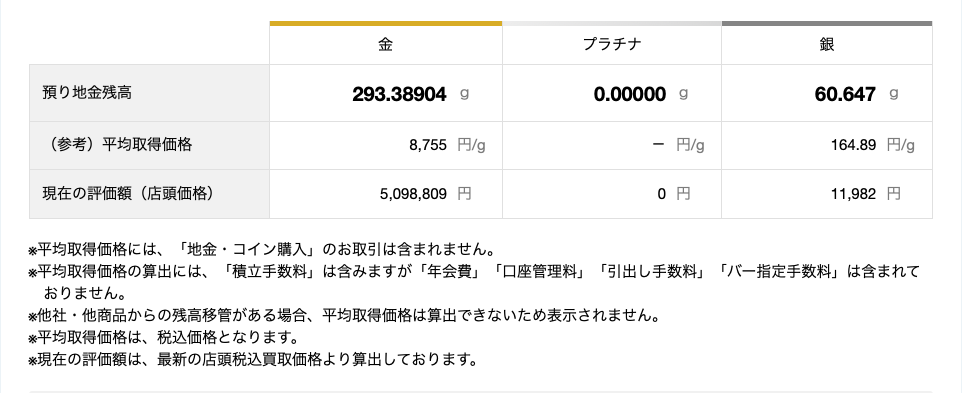The width and height of the screenshot is (962, 393).
Task: Click silver valuation 11,982 円
Action: click(866, 194)
